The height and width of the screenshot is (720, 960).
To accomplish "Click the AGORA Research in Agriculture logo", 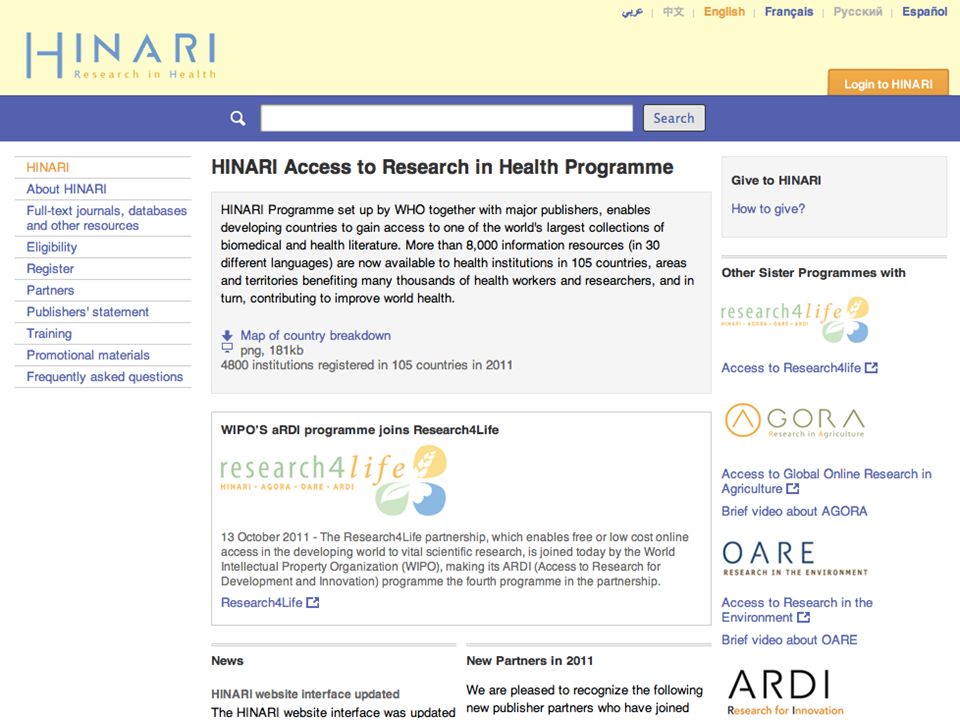I will [795, 421].
